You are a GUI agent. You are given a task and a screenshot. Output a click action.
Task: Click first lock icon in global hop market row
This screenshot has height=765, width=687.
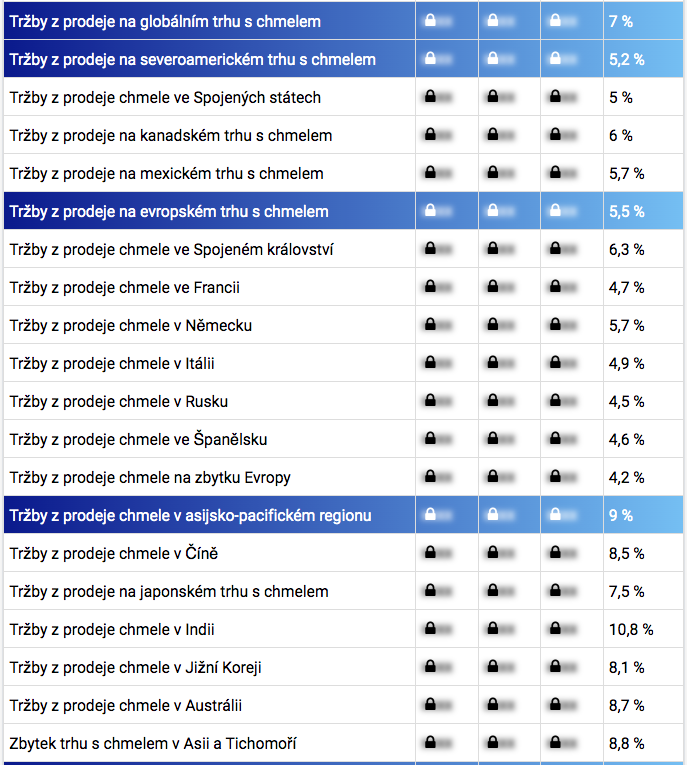coord(430,21)
